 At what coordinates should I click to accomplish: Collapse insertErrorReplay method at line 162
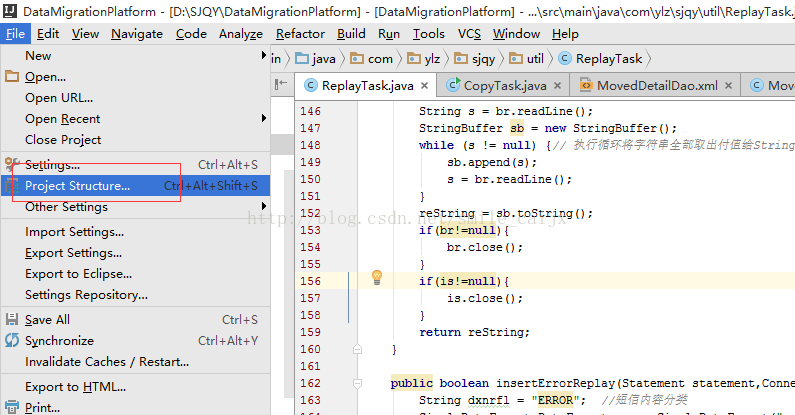click(x=357, y=384)
